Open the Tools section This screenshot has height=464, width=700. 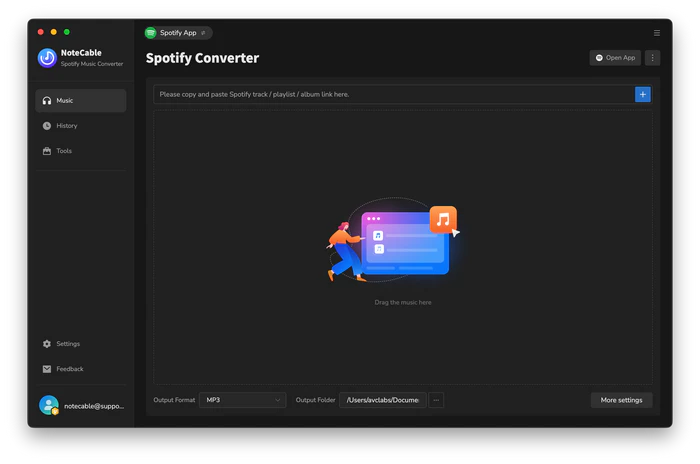[x=80, y=151]
